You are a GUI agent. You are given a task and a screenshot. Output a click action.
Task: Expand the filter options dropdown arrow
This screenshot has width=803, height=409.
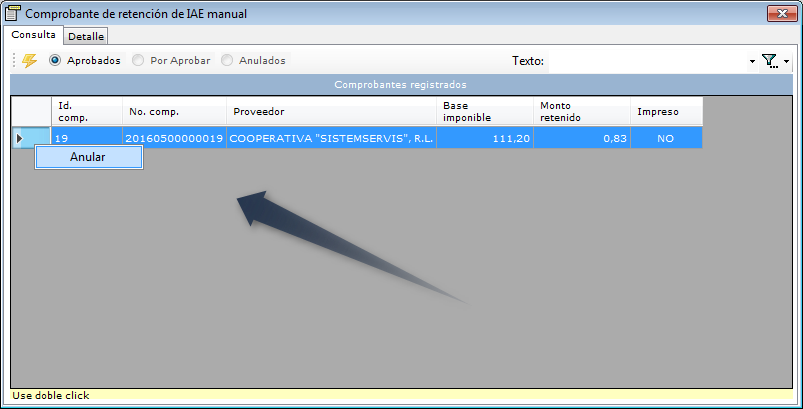[786, 61]
